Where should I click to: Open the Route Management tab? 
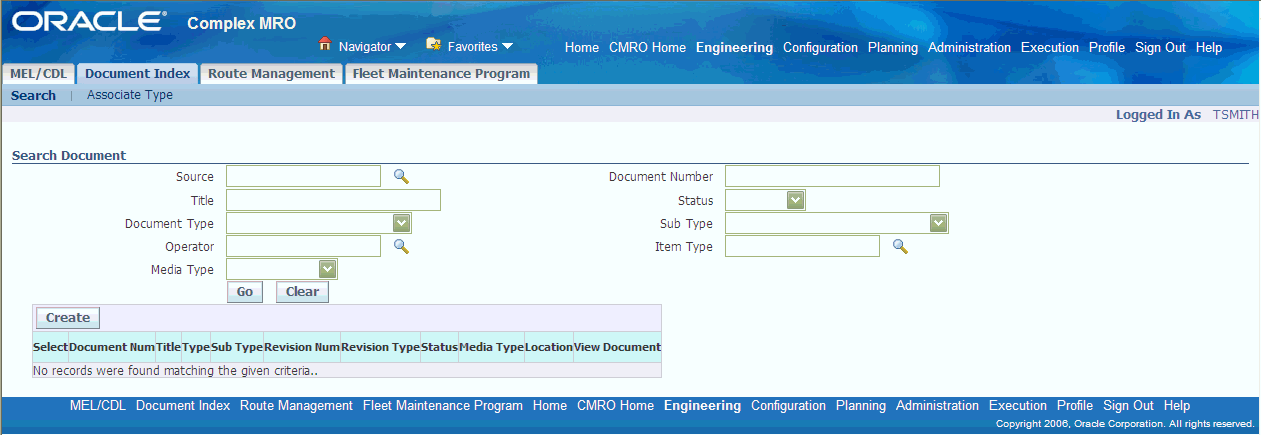[271, 74]
